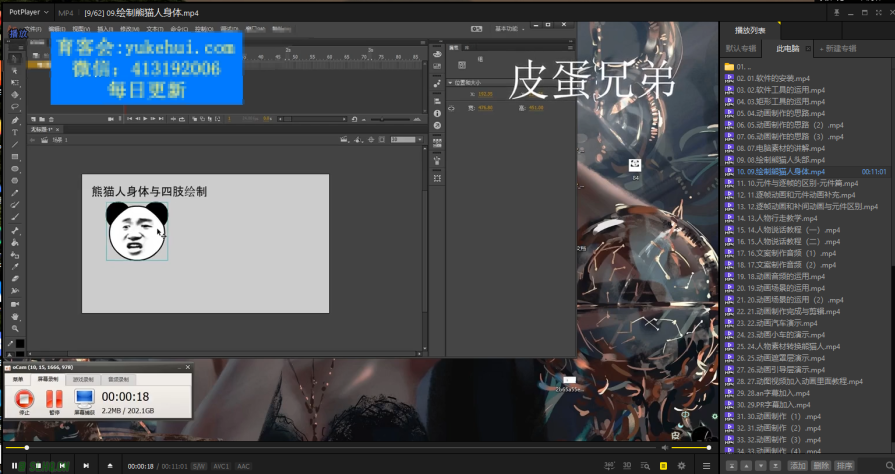The height and width of the screenshot is (474, 895).
Task: Click the S/W decoder indicator
Action: pos(198,466)
